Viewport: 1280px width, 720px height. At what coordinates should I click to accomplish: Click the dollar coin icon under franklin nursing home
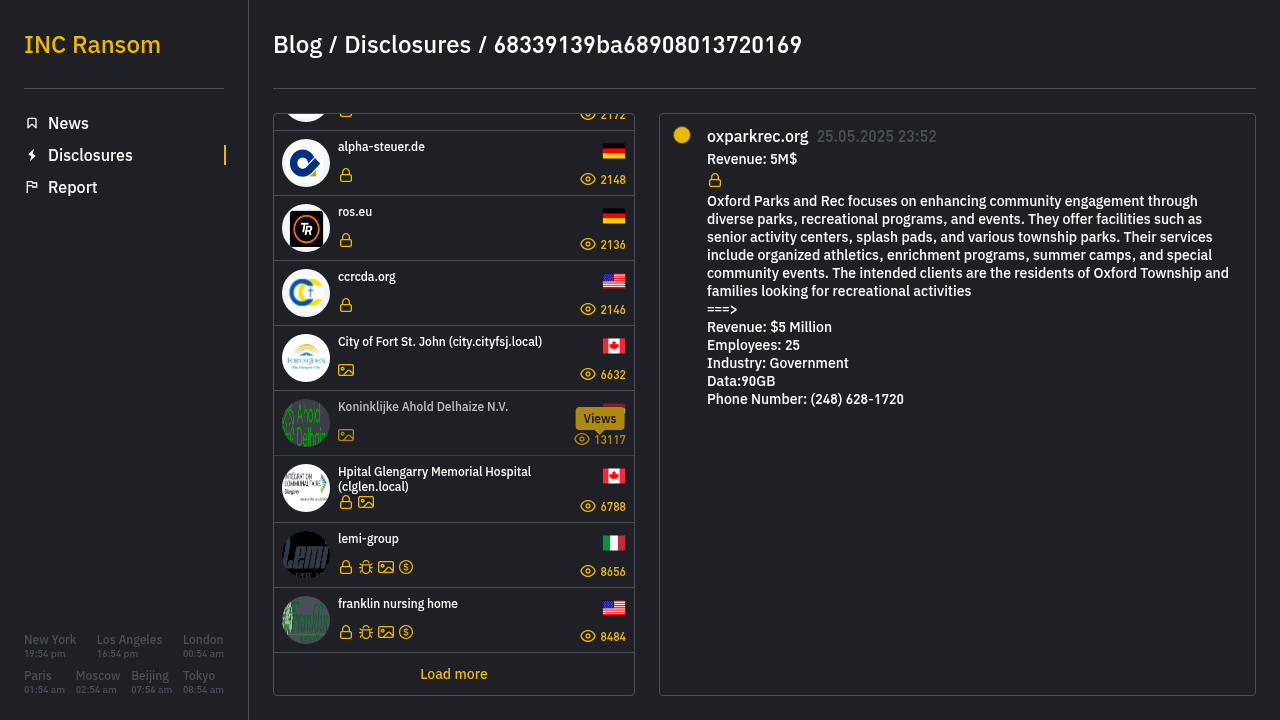406,632
